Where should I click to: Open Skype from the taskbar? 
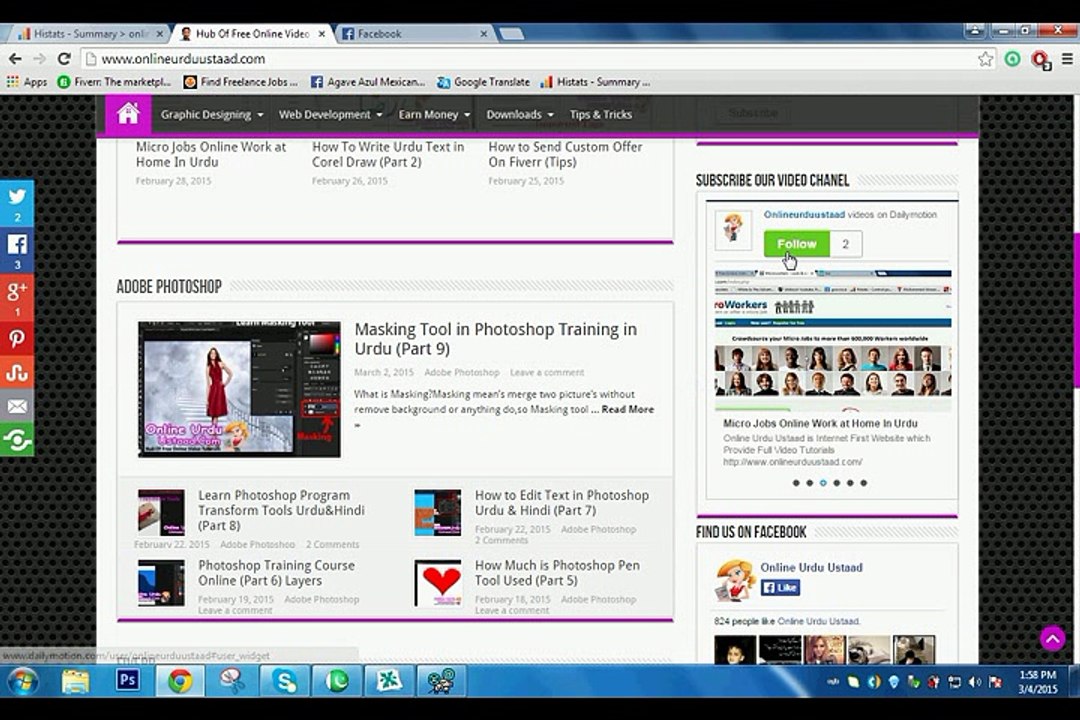click(x=284, y=681)
